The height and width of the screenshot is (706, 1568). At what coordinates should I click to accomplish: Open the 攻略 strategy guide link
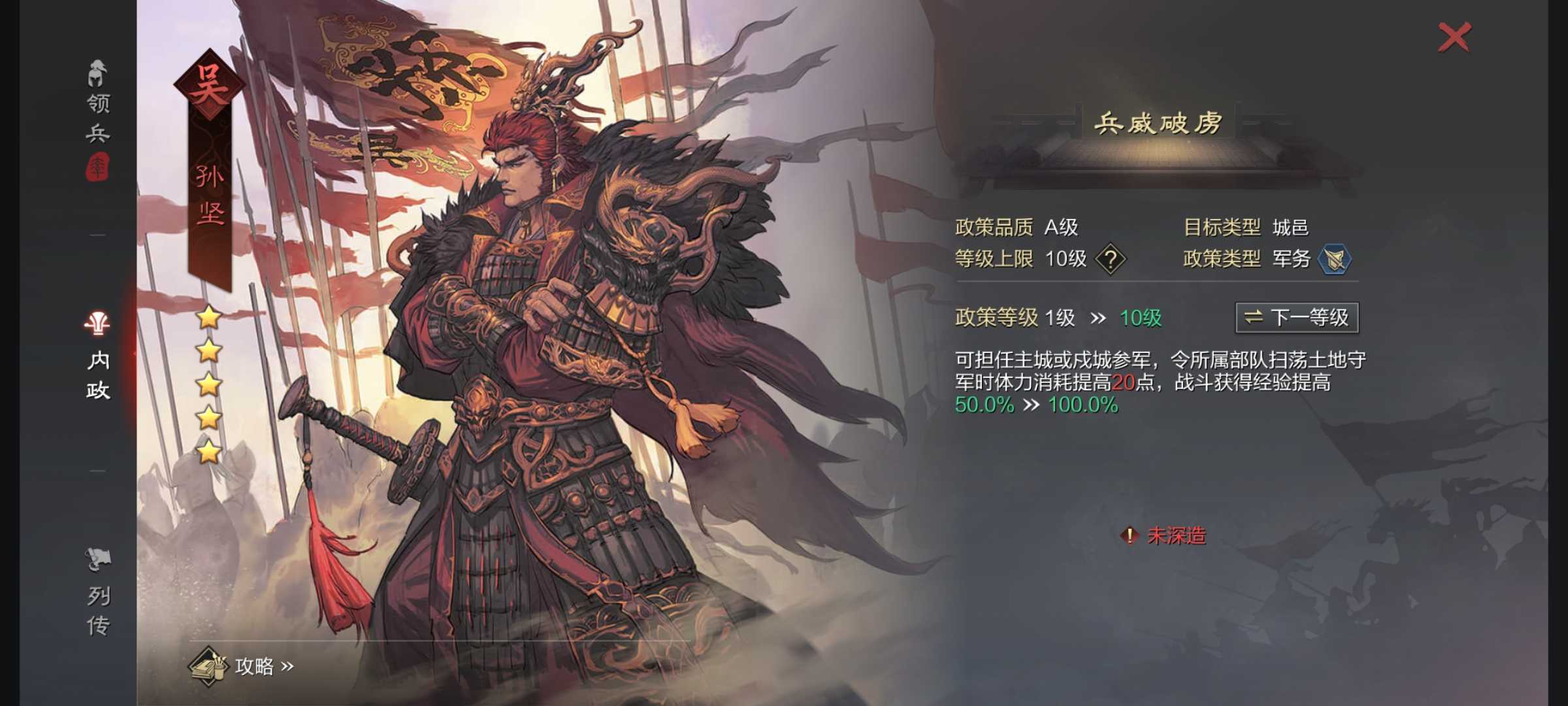click(264, 666)
